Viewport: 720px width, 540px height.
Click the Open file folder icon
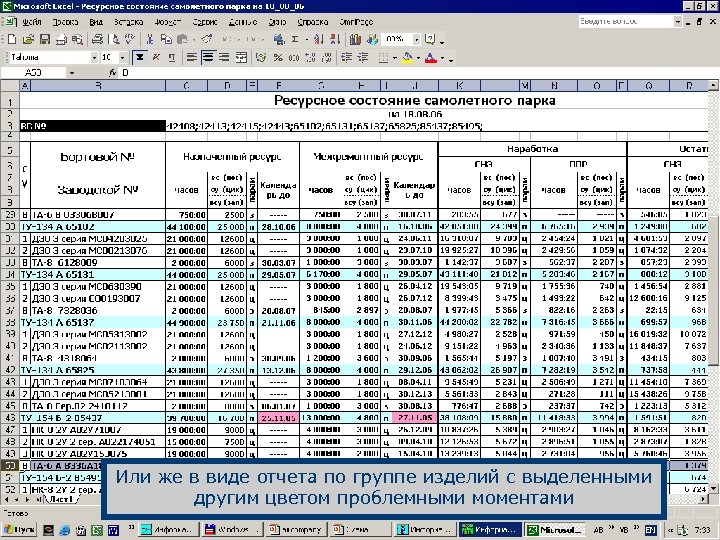28,39
